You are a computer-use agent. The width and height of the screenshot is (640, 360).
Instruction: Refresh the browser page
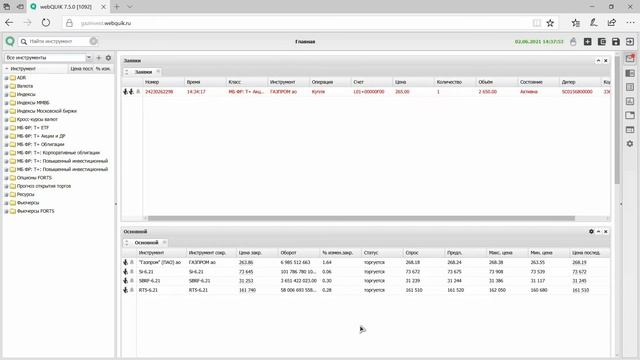46,23
